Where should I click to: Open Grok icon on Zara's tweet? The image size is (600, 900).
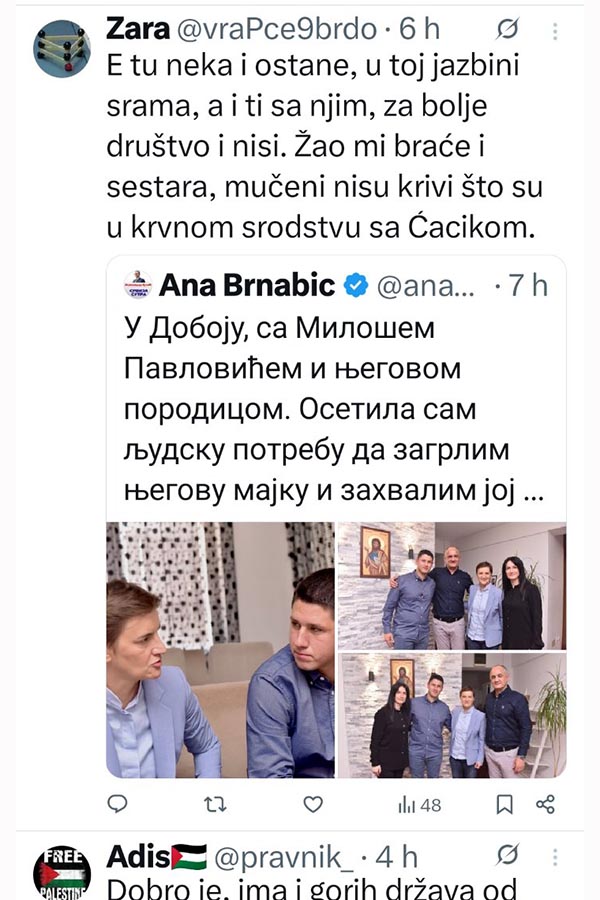[x=508, y=29]
